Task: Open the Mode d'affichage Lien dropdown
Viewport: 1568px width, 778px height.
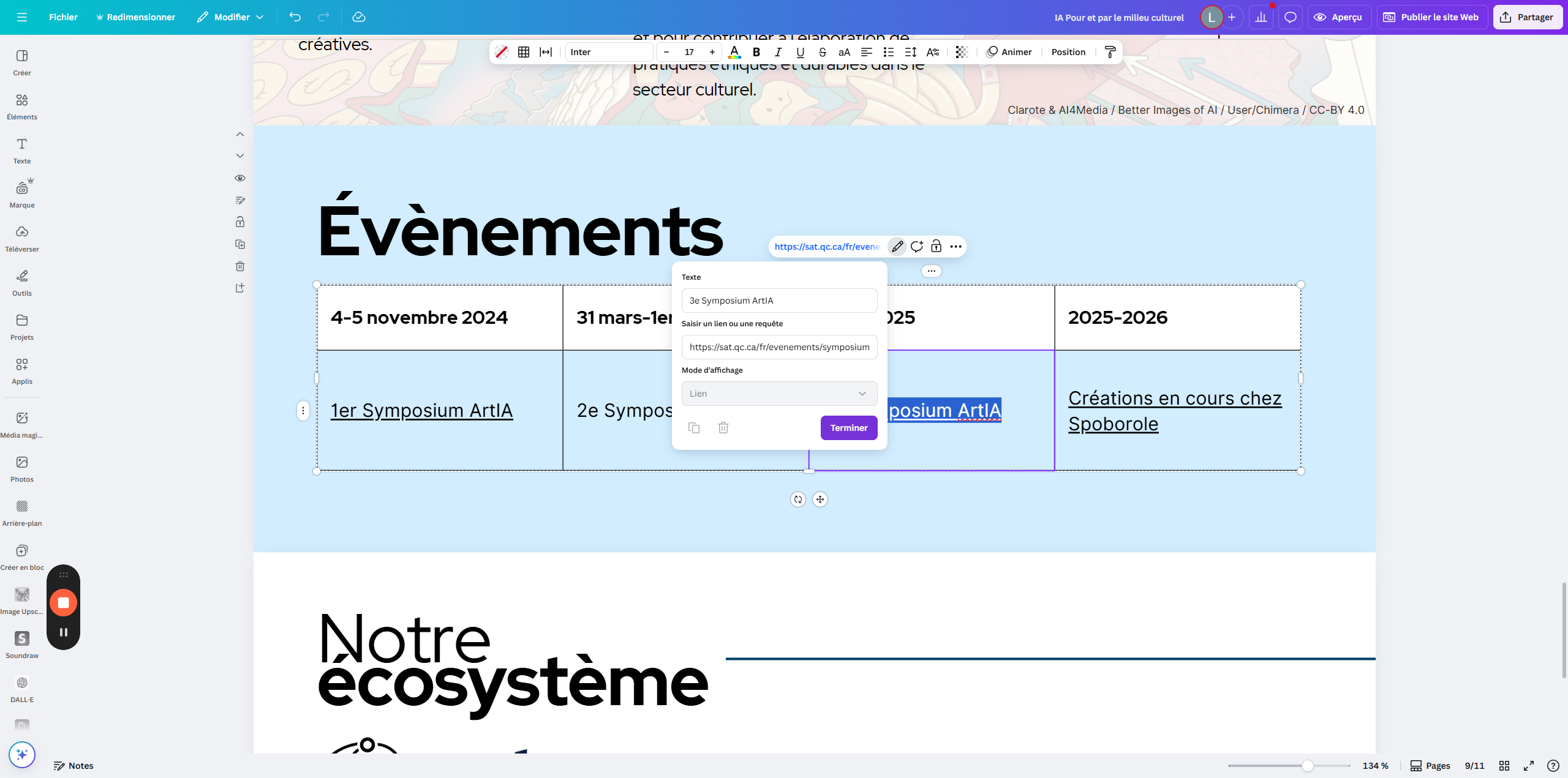Action: [x=778, y=393]
